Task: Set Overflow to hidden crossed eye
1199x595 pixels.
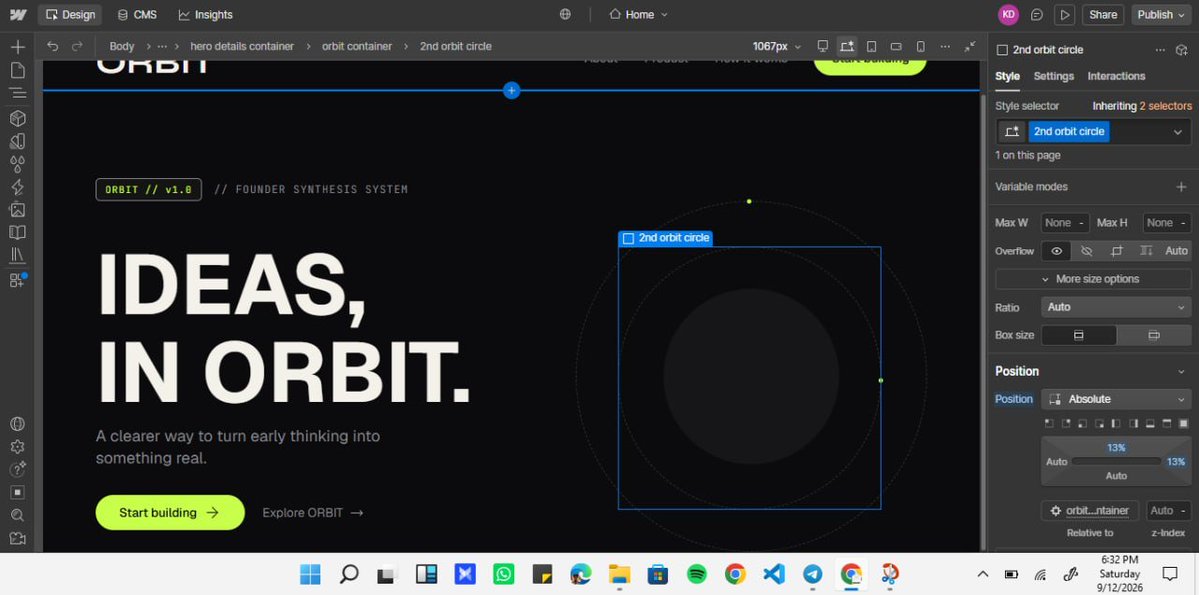Action: pyautogui.click(x=1086, y=251)
